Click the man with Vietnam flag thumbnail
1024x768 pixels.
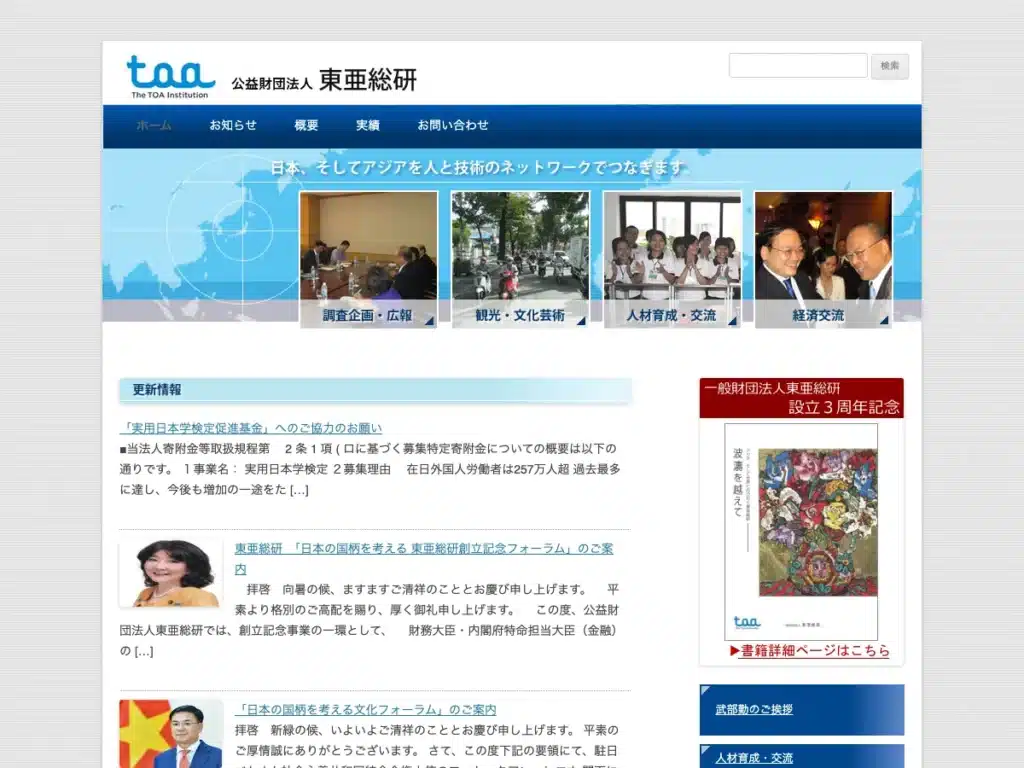click(171, 734)
